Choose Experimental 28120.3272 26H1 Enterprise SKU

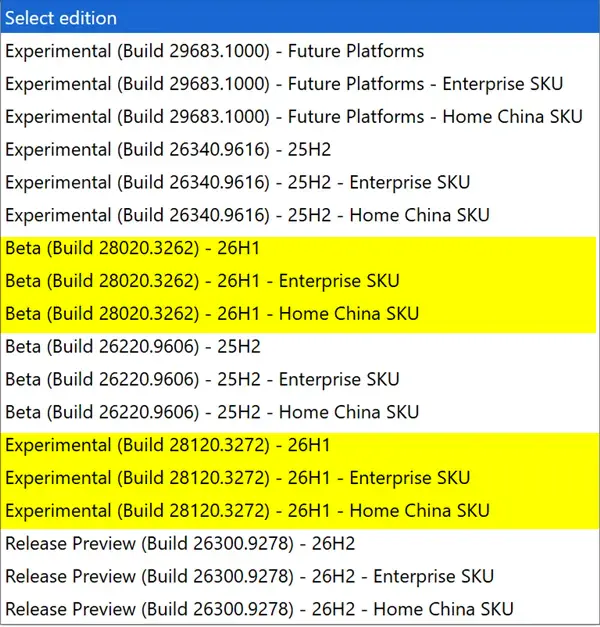coord(300,477)
